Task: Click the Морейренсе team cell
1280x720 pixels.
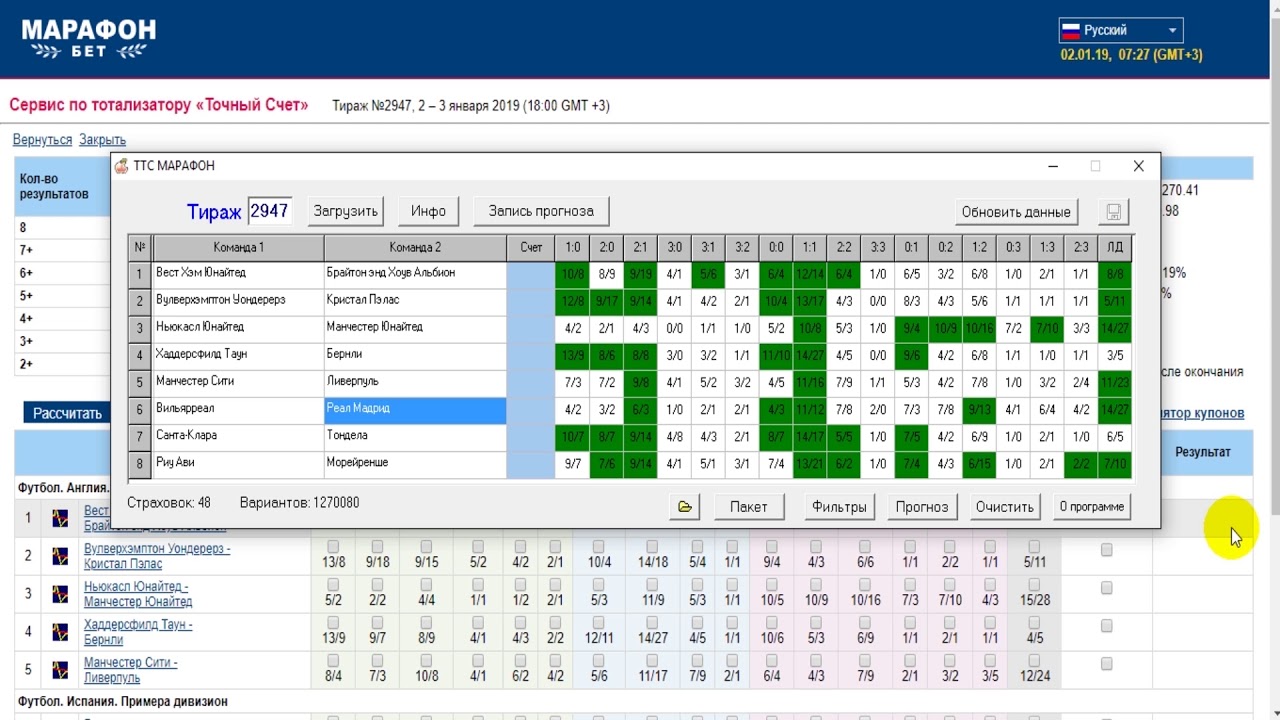Action: coord(415,465)
